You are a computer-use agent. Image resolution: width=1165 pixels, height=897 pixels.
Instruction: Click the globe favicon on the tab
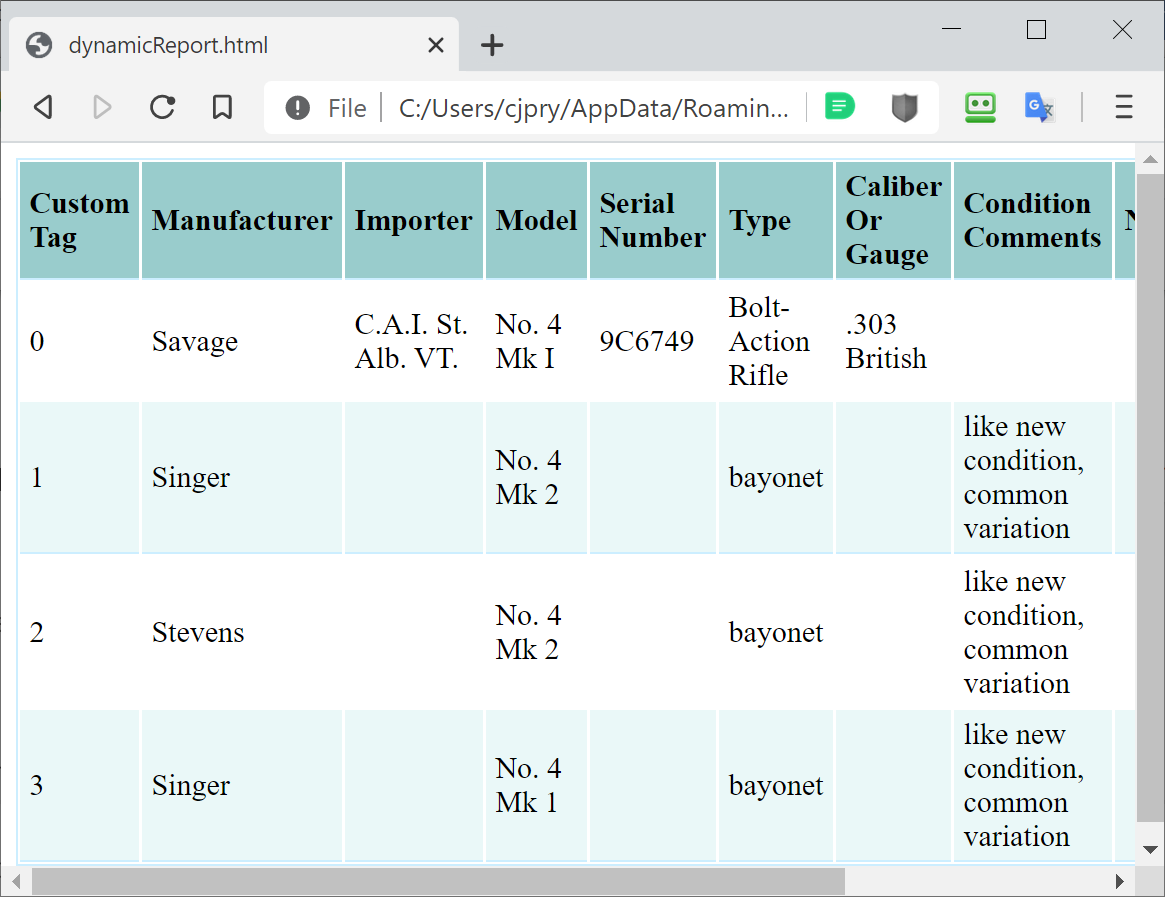(39, 45)
